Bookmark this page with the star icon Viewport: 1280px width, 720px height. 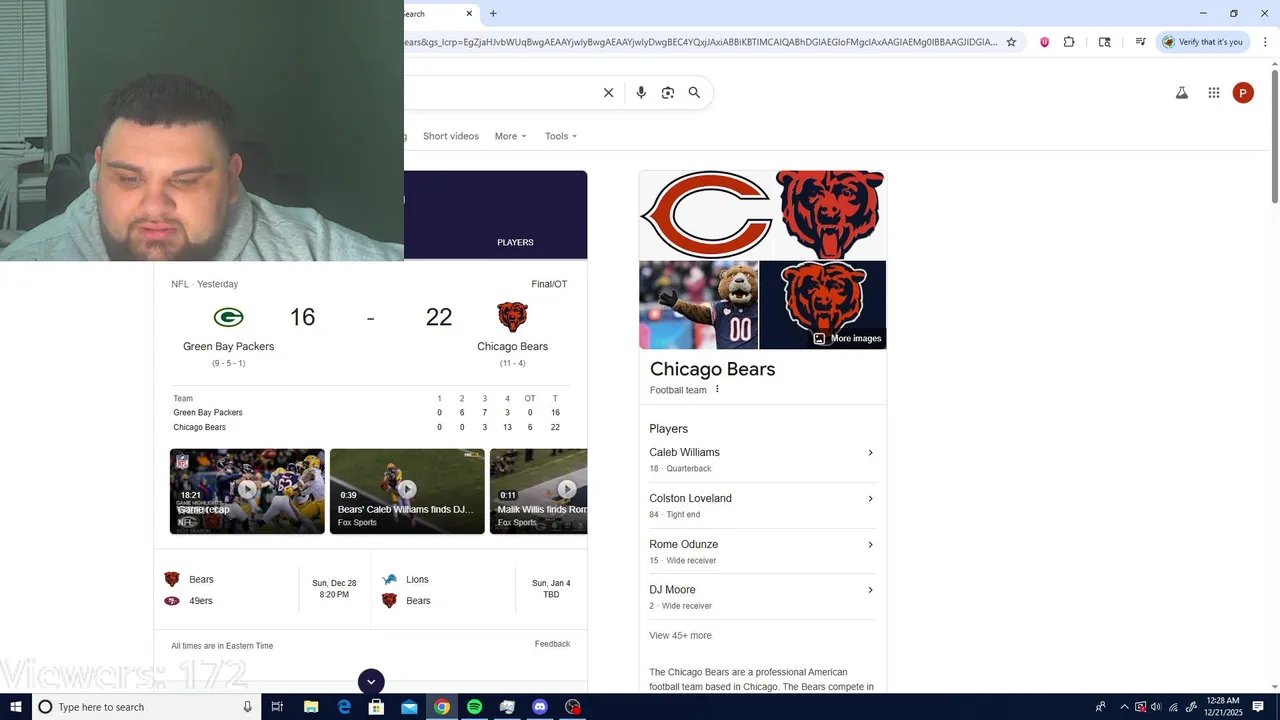pos(1011,42)
